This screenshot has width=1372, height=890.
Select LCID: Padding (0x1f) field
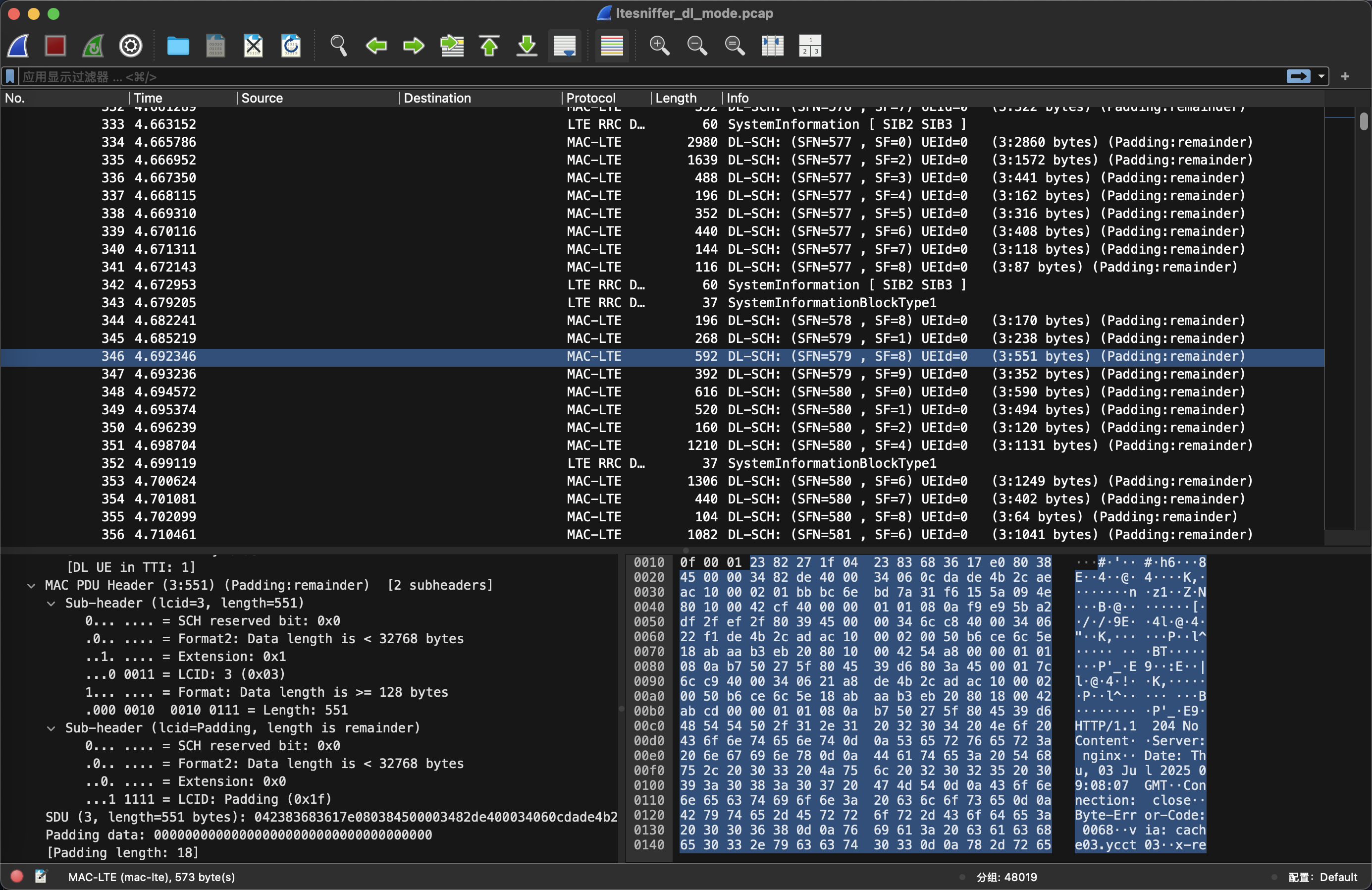208,799
